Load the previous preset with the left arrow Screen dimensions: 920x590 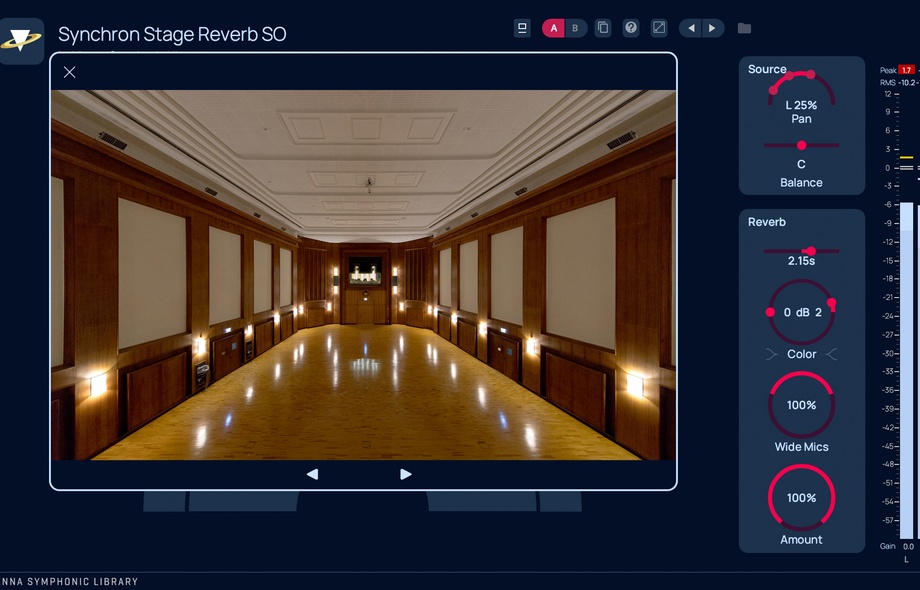pyautogui.click(x=690, y=28)
